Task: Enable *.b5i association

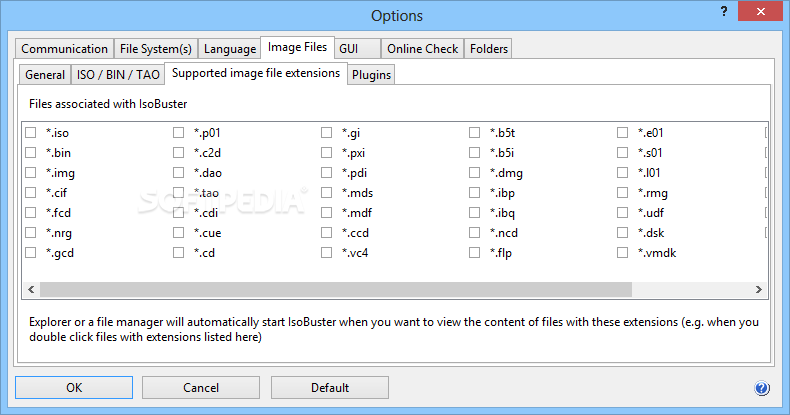Action: 474,153
